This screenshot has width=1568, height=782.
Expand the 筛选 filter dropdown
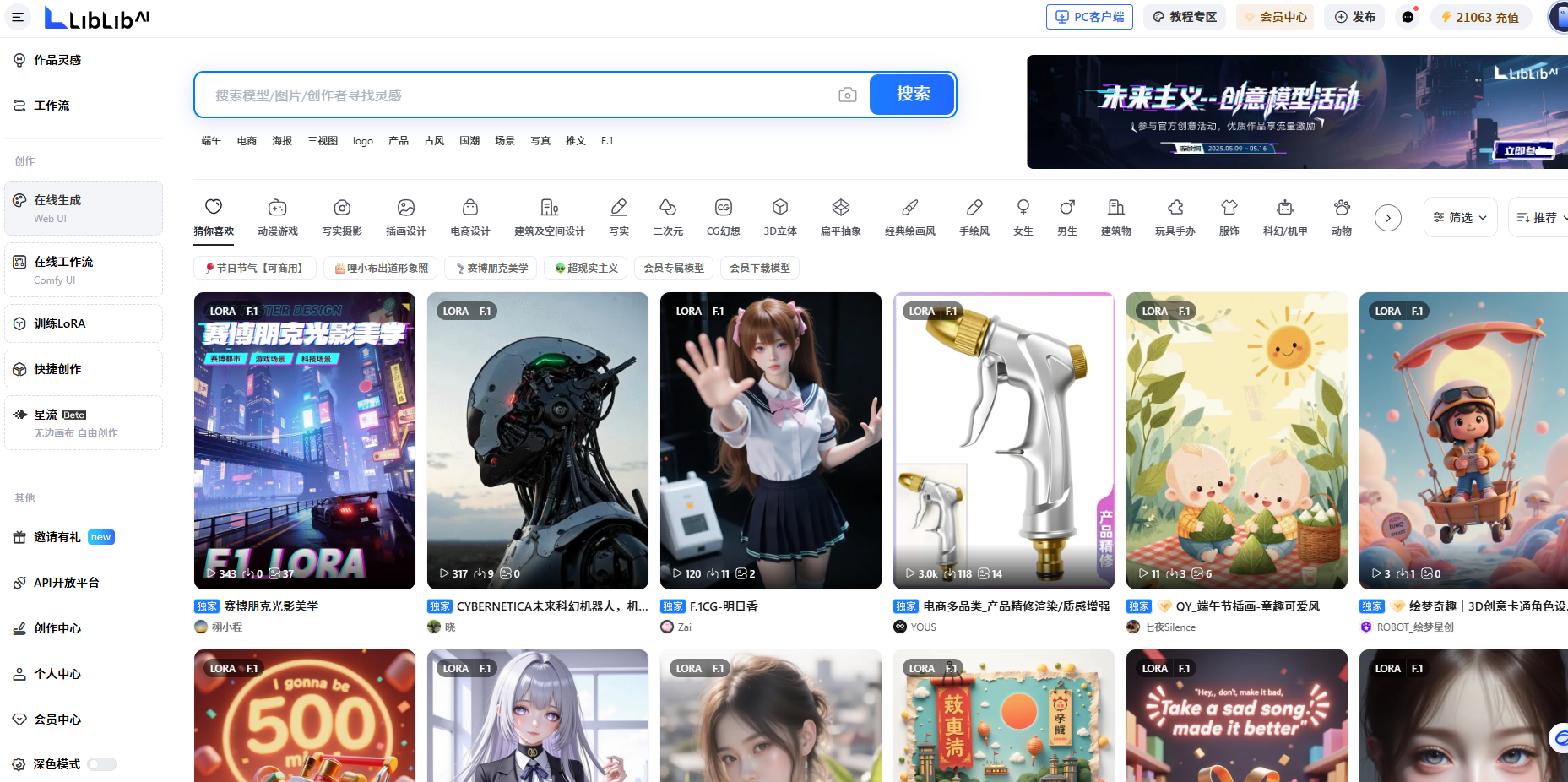click(x=1461, y=217)
